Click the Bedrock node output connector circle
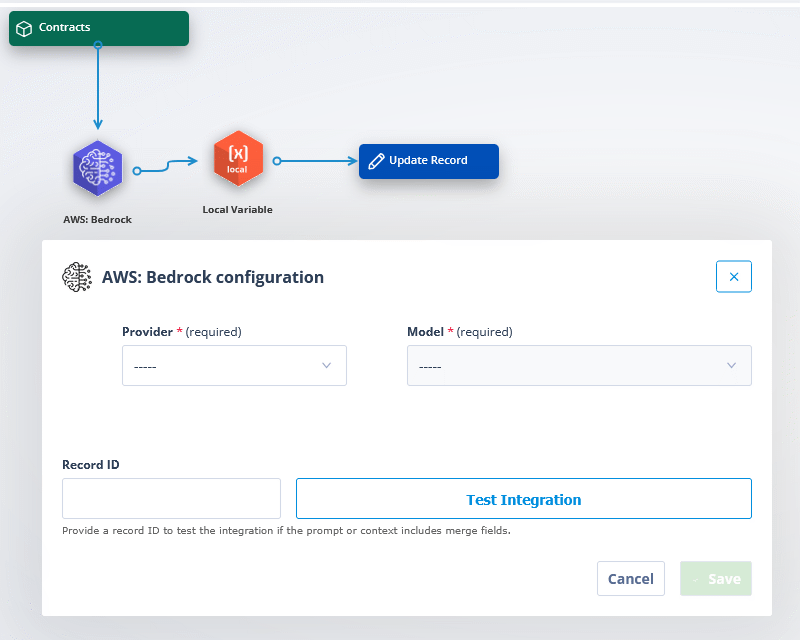This screenshot has width=800, height=640. 137,171
